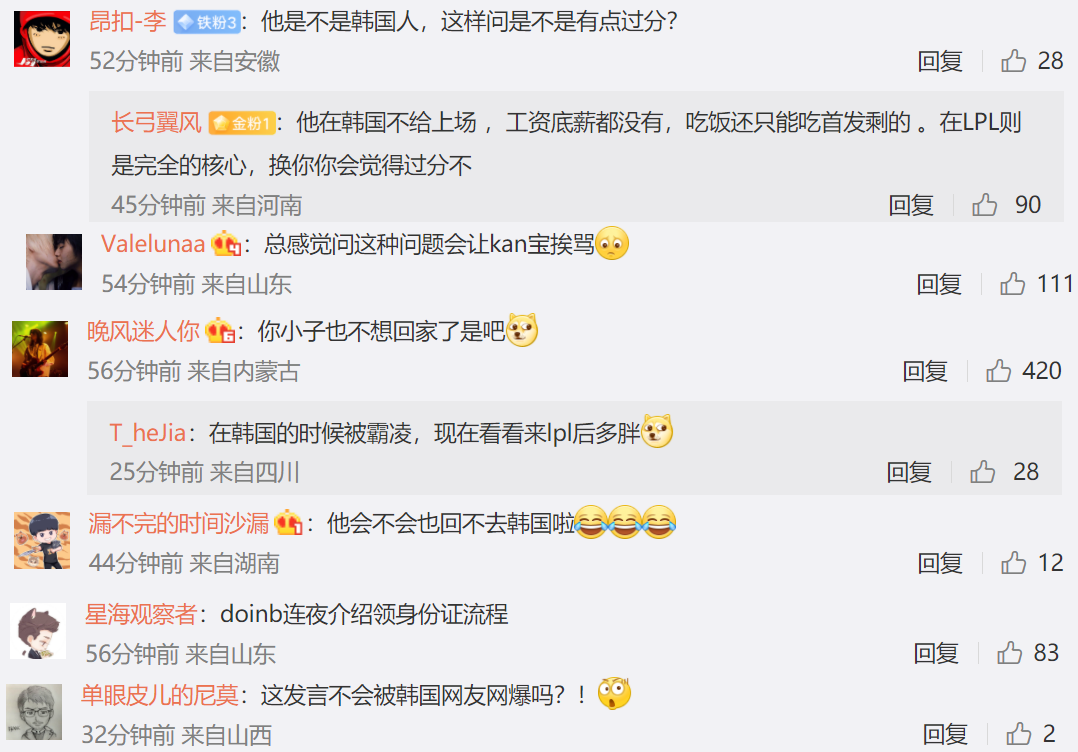The height and width of the screenshot is (752, 1078).
Task: Open 漏不完的时间沙漏's cartoon avatar
Action: pos(42,540)
